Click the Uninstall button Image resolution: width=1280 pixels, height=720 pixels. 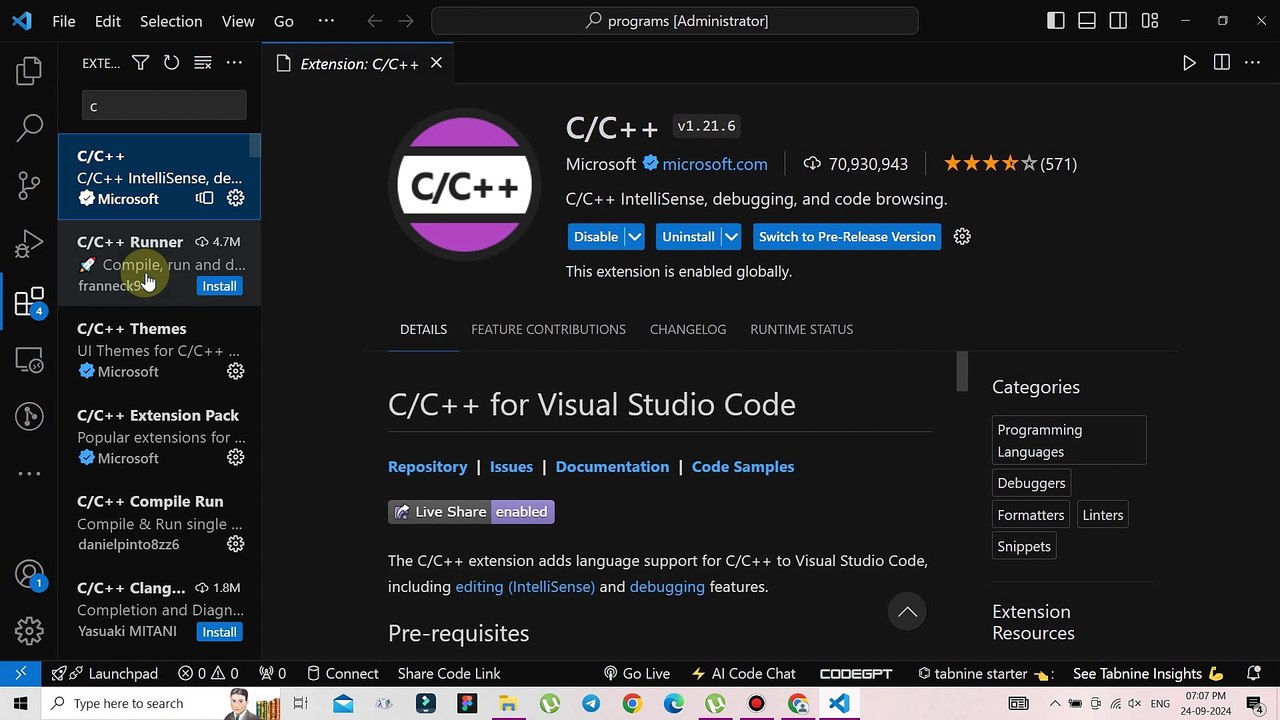pos(689,237)
